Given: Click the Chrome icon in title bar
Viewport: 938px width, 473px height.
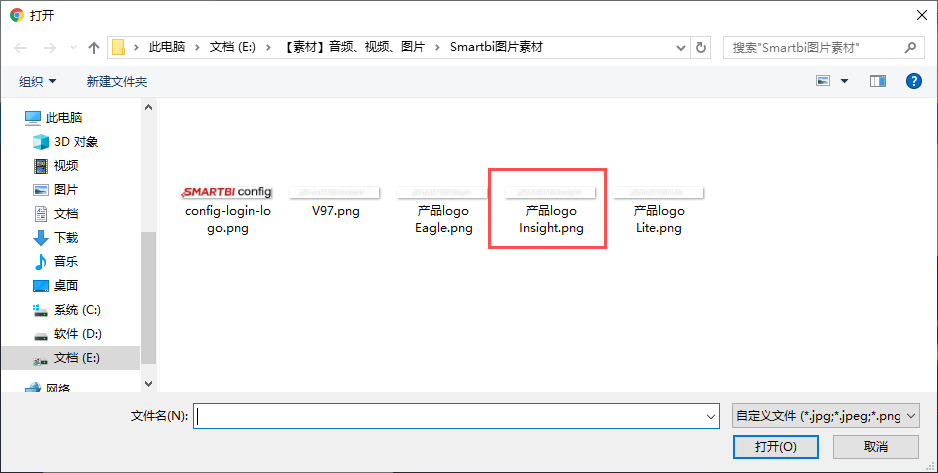Looking at the screenshot, I should coord(17,15).
